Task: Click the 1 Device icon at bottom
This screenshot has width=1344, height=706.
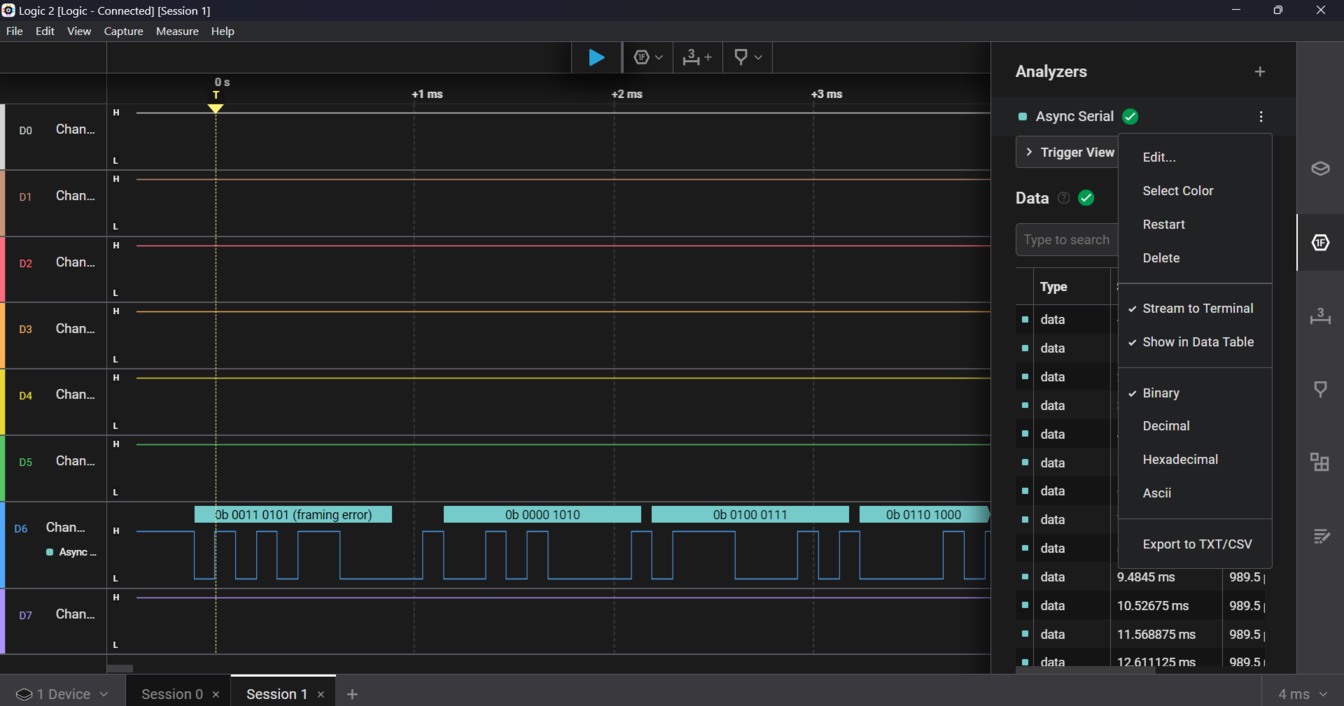Action: pos(24,694)
